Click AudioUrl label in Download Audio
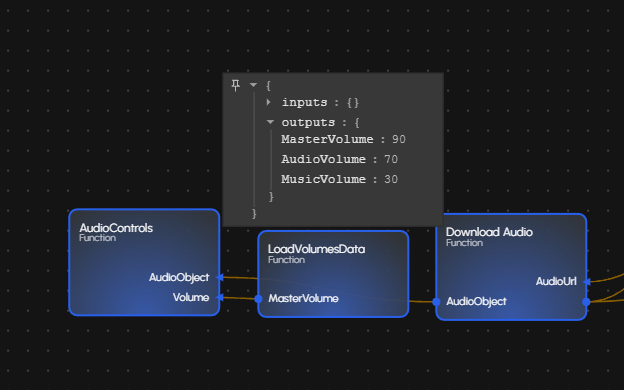 click(556, 281)
